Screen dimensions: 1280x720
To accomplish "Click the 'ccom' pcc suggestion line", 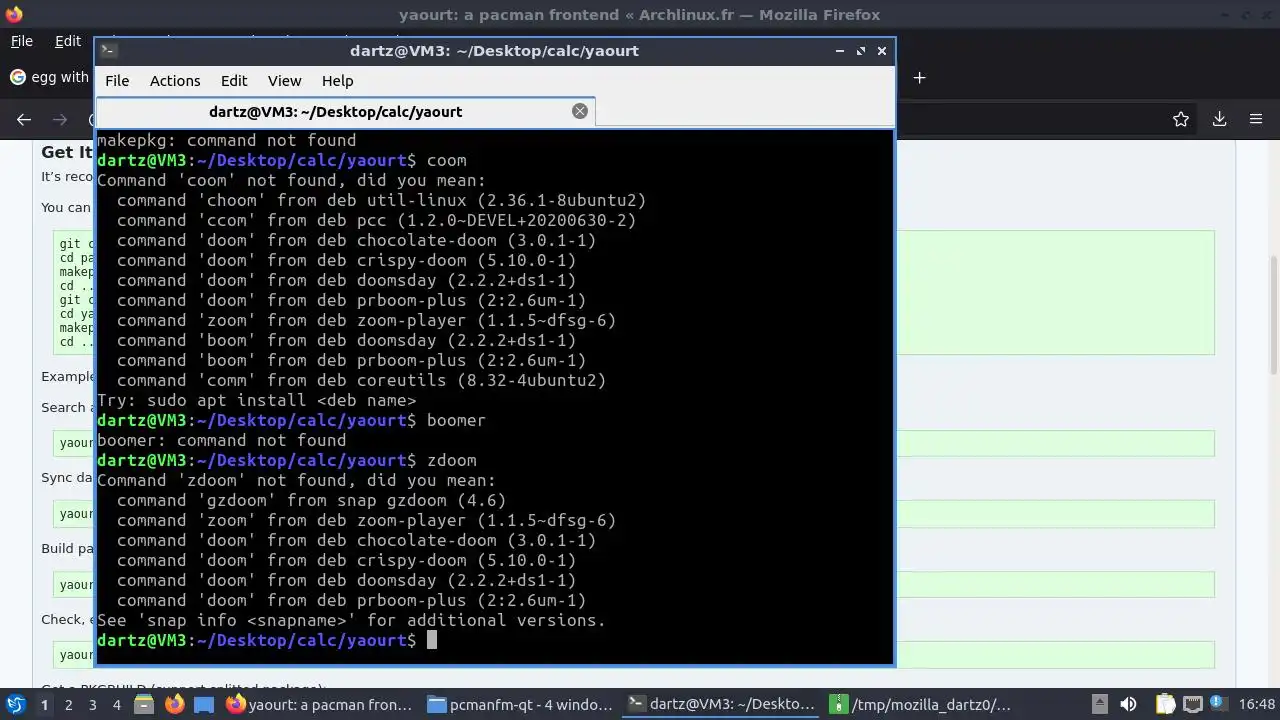I will point(376,220).
